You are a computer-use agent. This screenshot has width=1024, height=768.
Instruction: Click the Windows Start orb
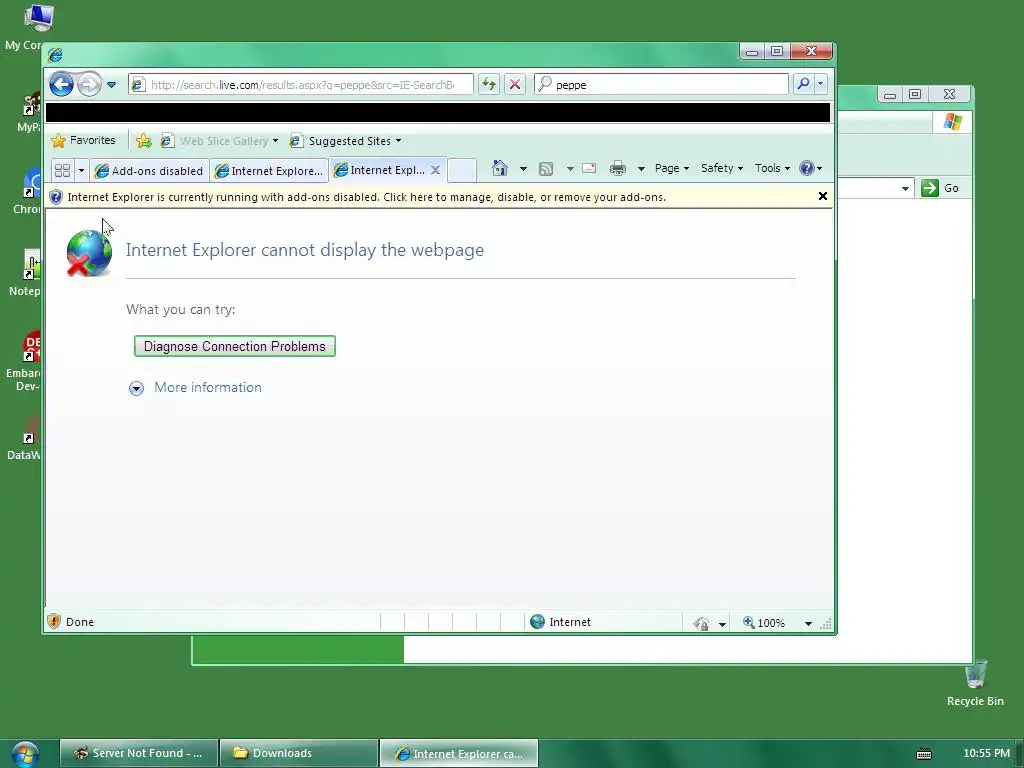tap(25, 754)
